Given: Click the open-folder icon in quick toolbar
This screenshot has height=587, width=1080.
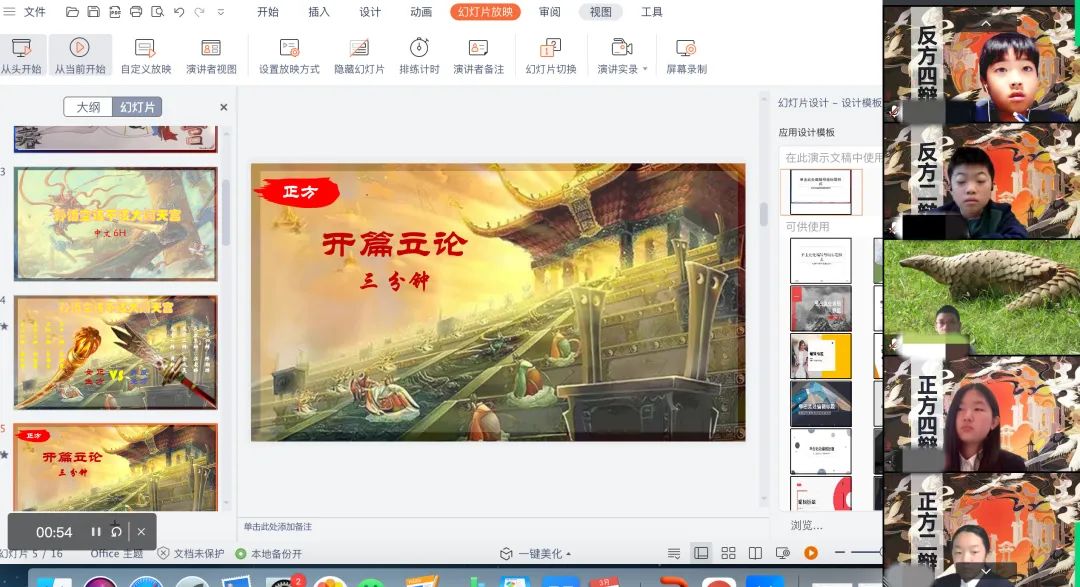Looking at the screenshot, I should pyautogui.click(x=72, y=12).
